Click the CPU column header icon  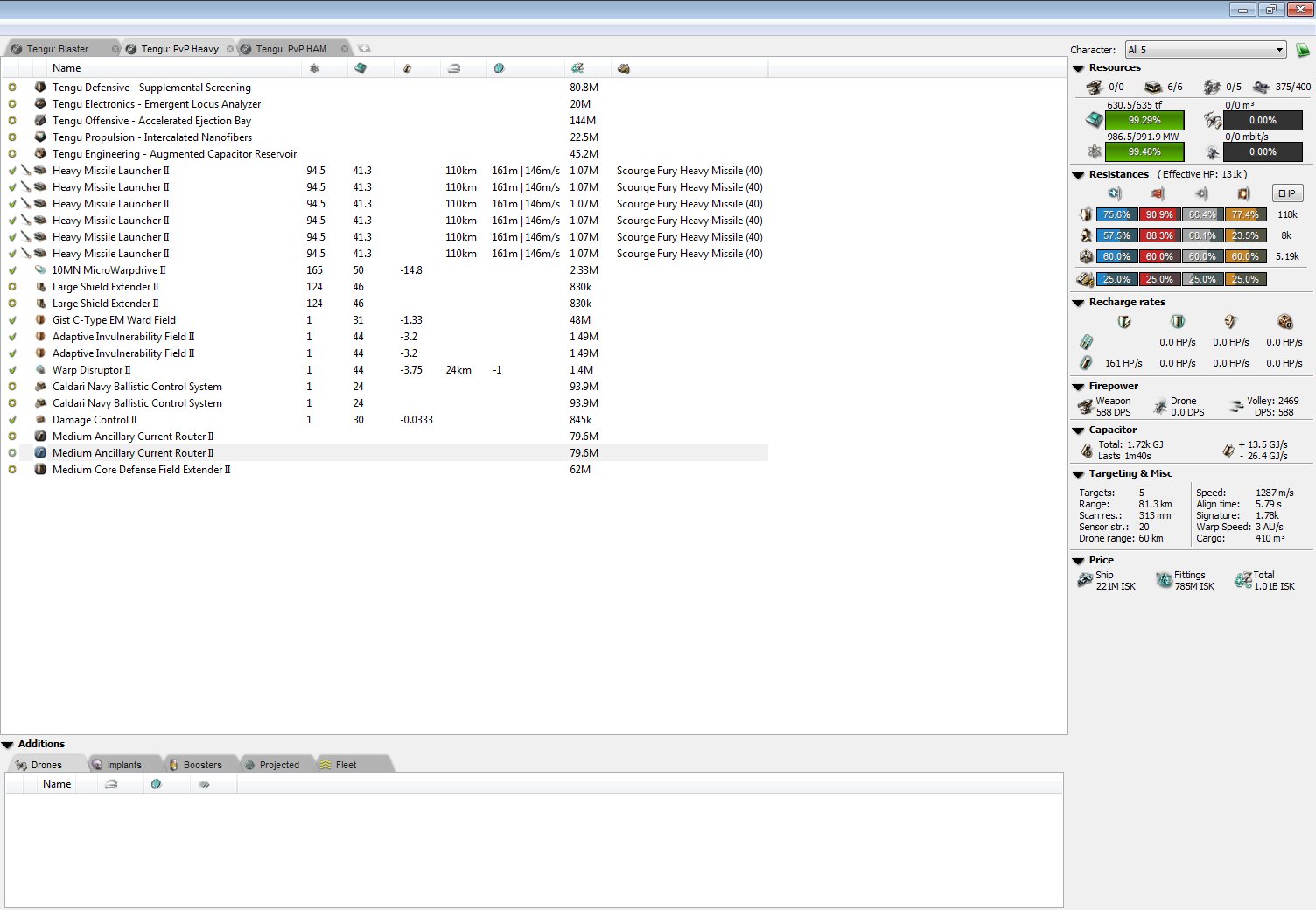point(360,68)
